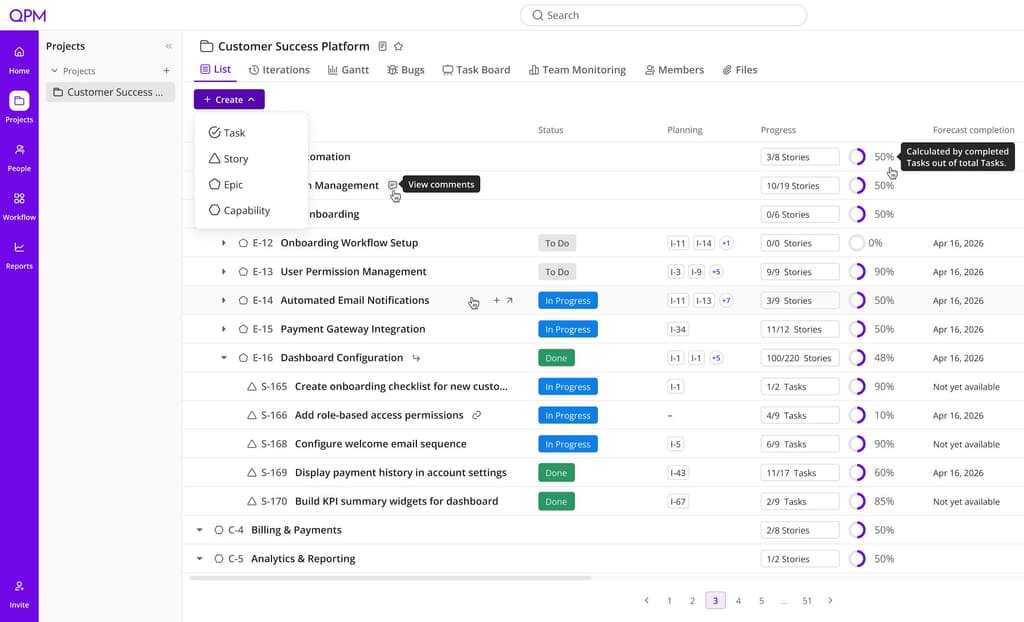
Task: Open the Workflow section in sidebar
Action: (x=19, y=206)
